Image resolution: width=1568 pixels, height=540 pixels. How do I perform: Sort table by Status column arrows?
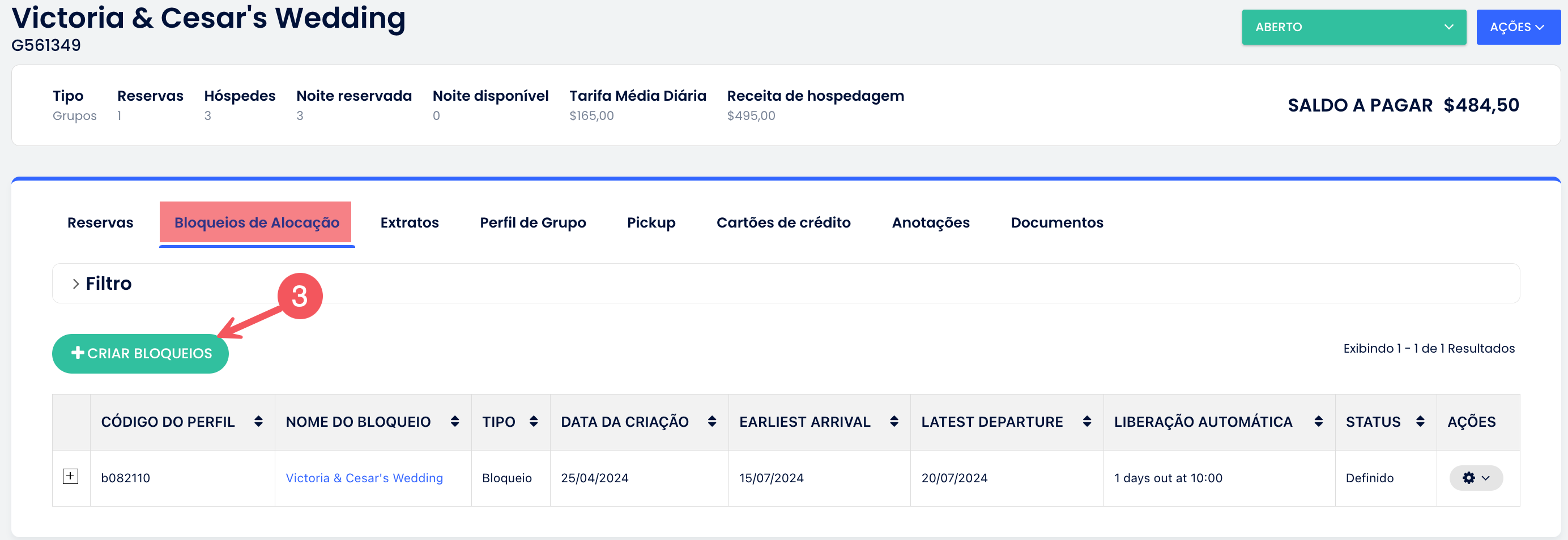coord(1420,422)
